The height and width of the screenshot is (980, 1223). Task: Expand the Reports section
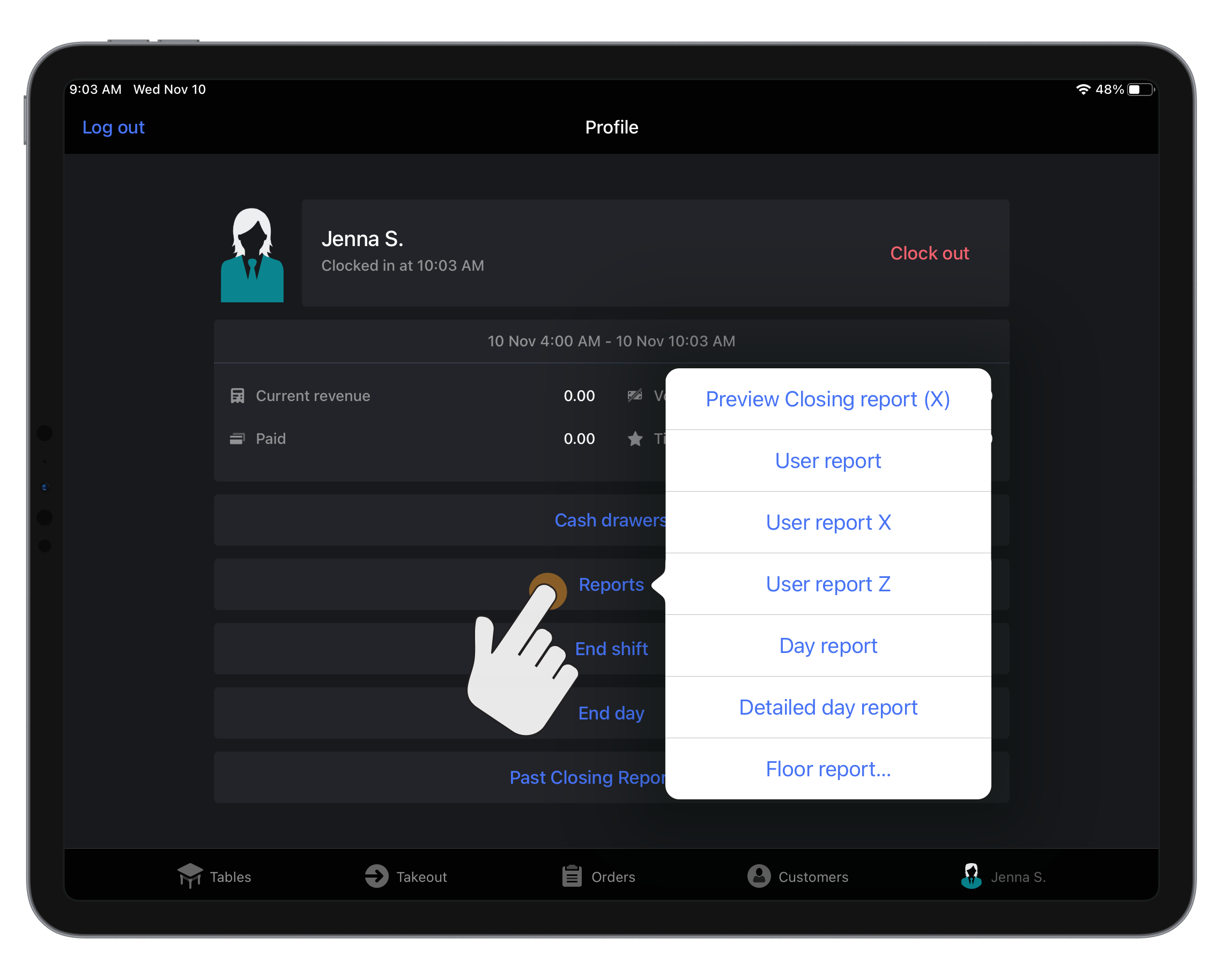pyautogui.click(x=612, y=584)
